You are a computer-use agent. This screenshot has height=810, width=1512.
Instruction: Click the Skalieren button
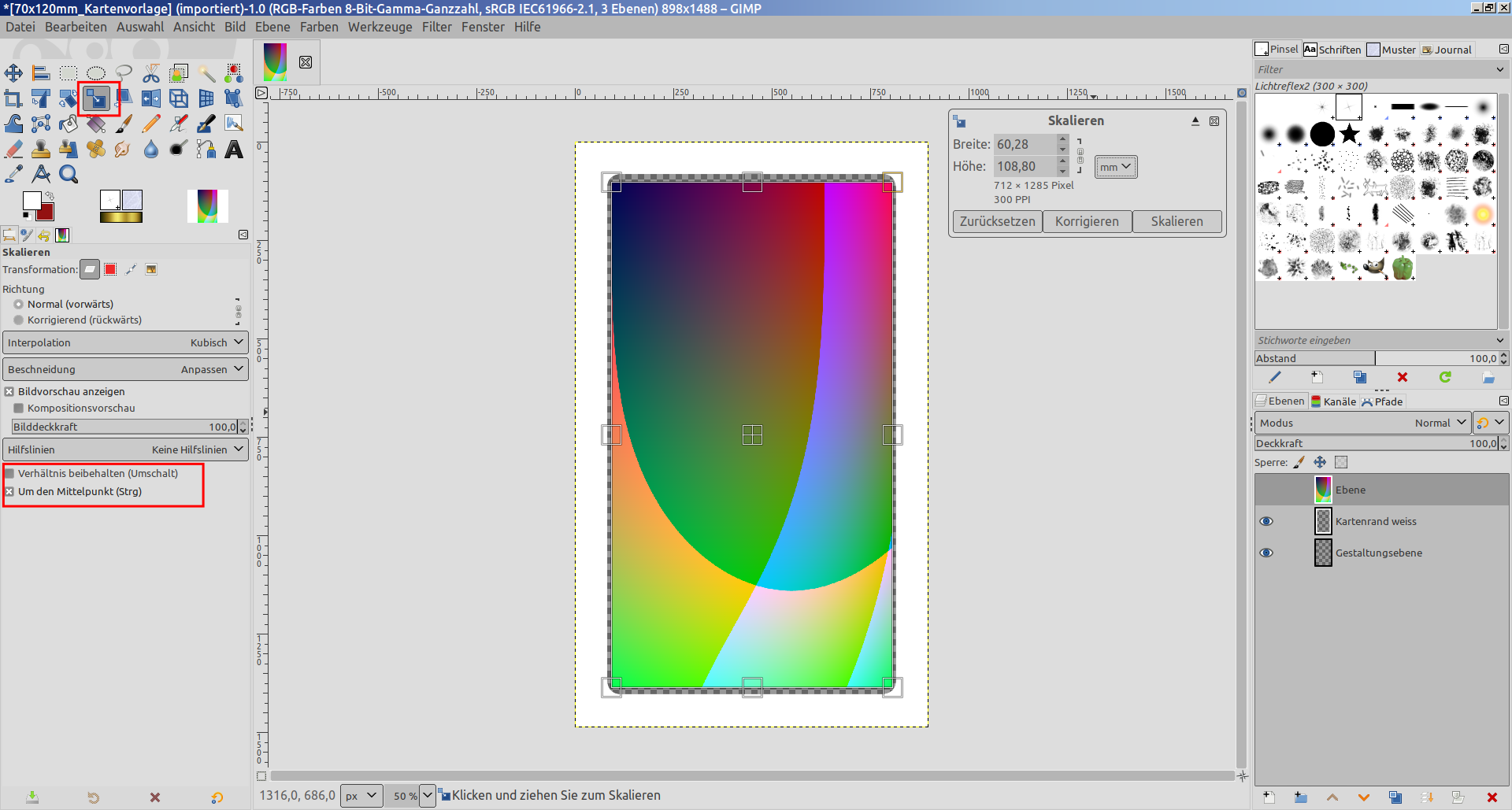(1177, 222)
